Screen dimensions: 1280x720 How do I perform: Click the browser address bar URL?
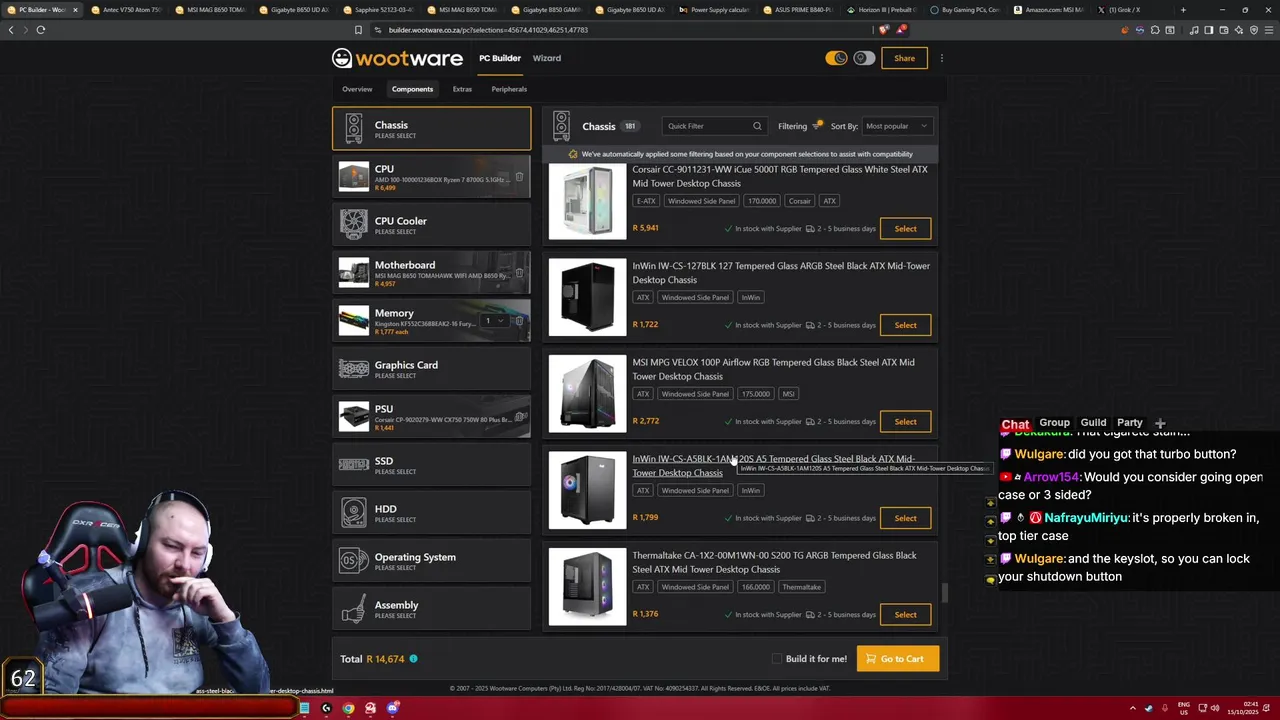(488, 30)
